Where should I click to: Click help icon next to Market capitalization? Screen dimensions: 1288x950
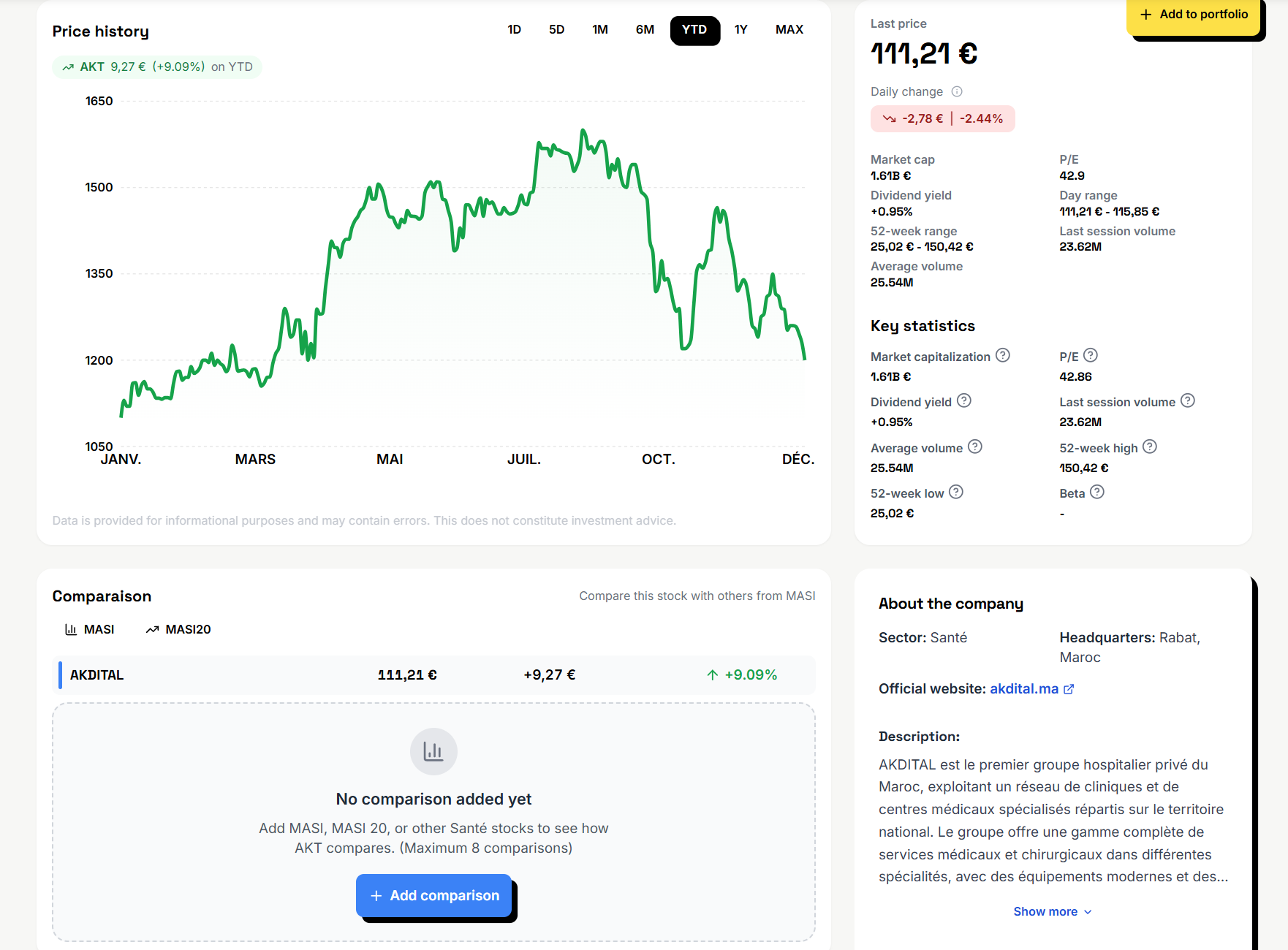click(1003, 356)
